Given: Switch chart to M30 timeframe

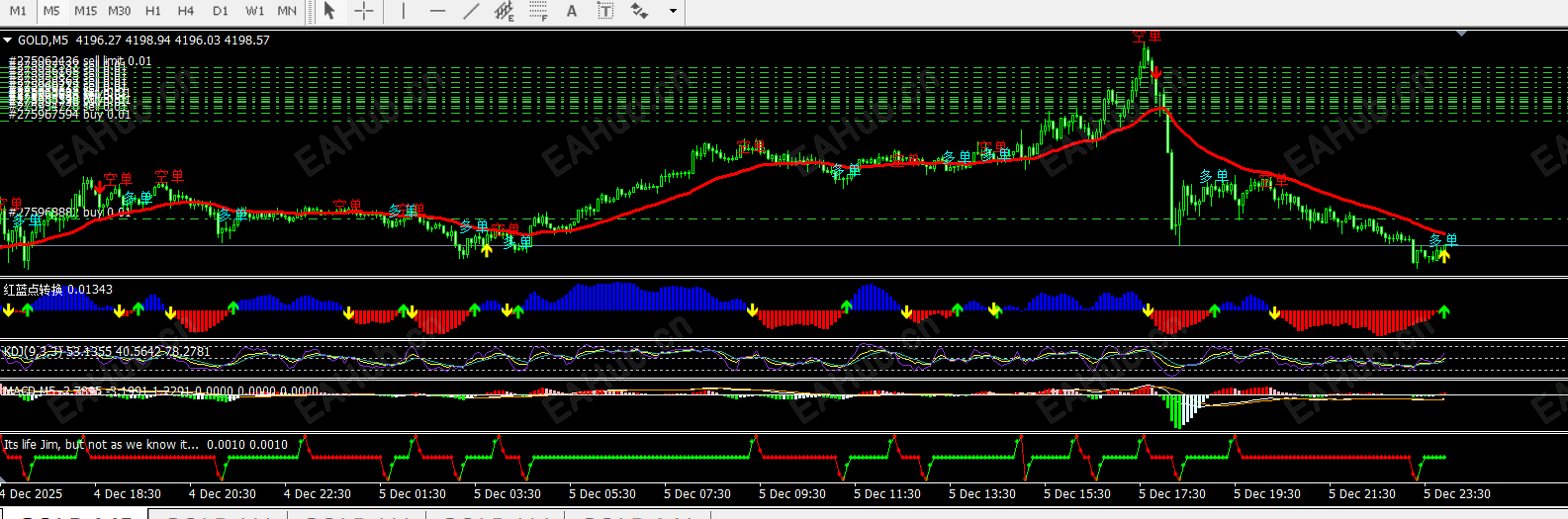Looking at the screenshot, I should pos(119,11).
